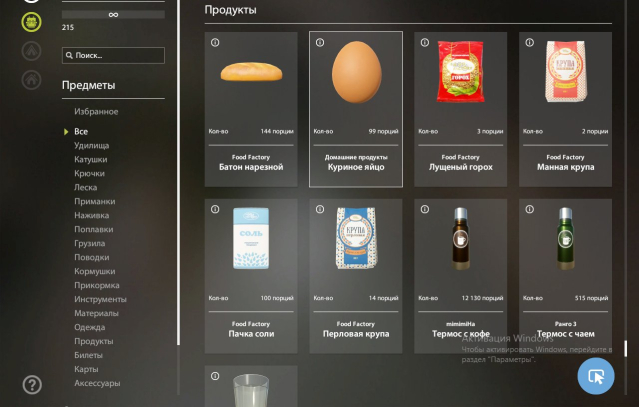
Task: Open the house icon in left sidebar
Action: pyautogui.click(x=31, y=80)
